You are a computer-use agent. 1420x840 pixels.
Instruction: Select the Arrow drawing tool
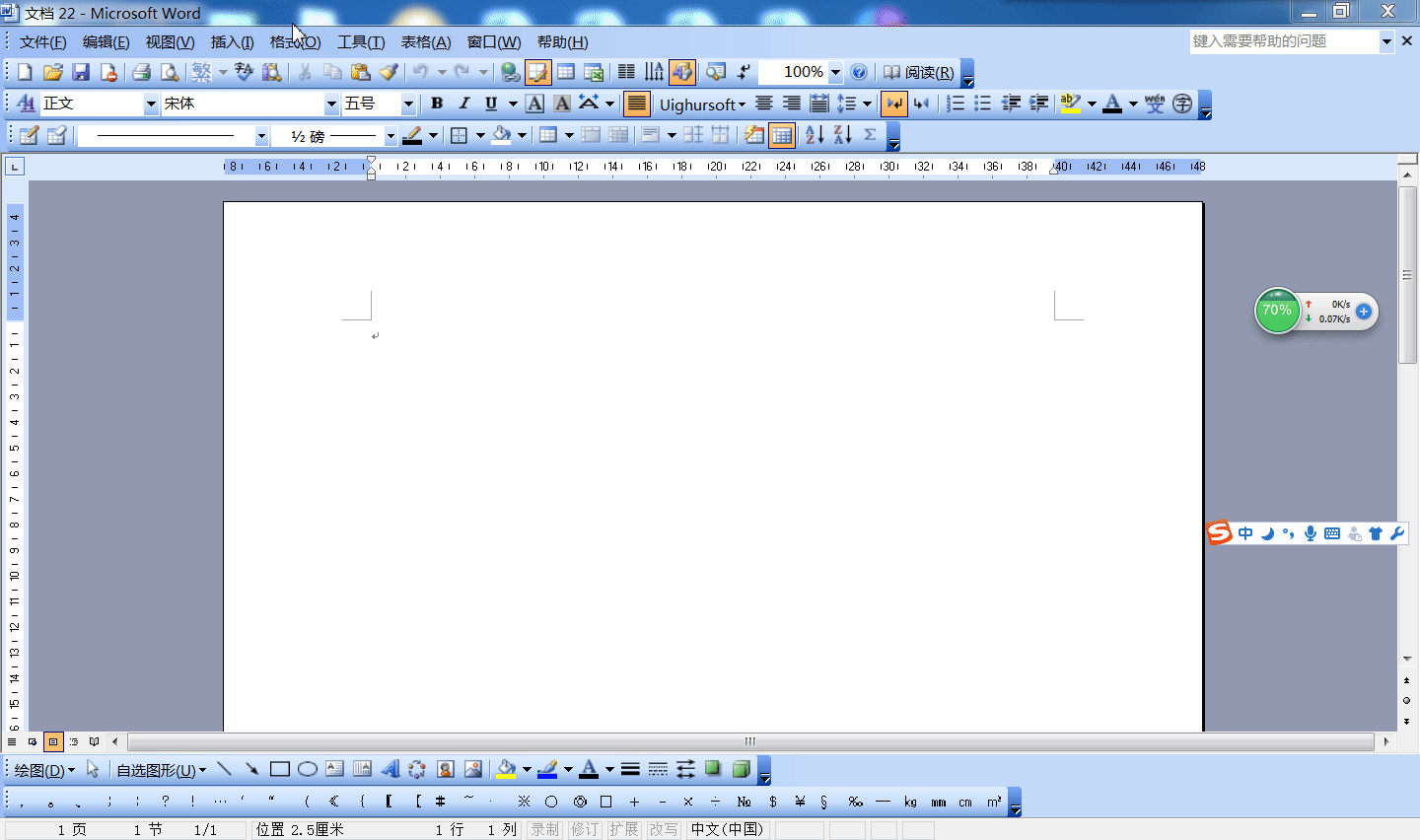coord(252,769)
